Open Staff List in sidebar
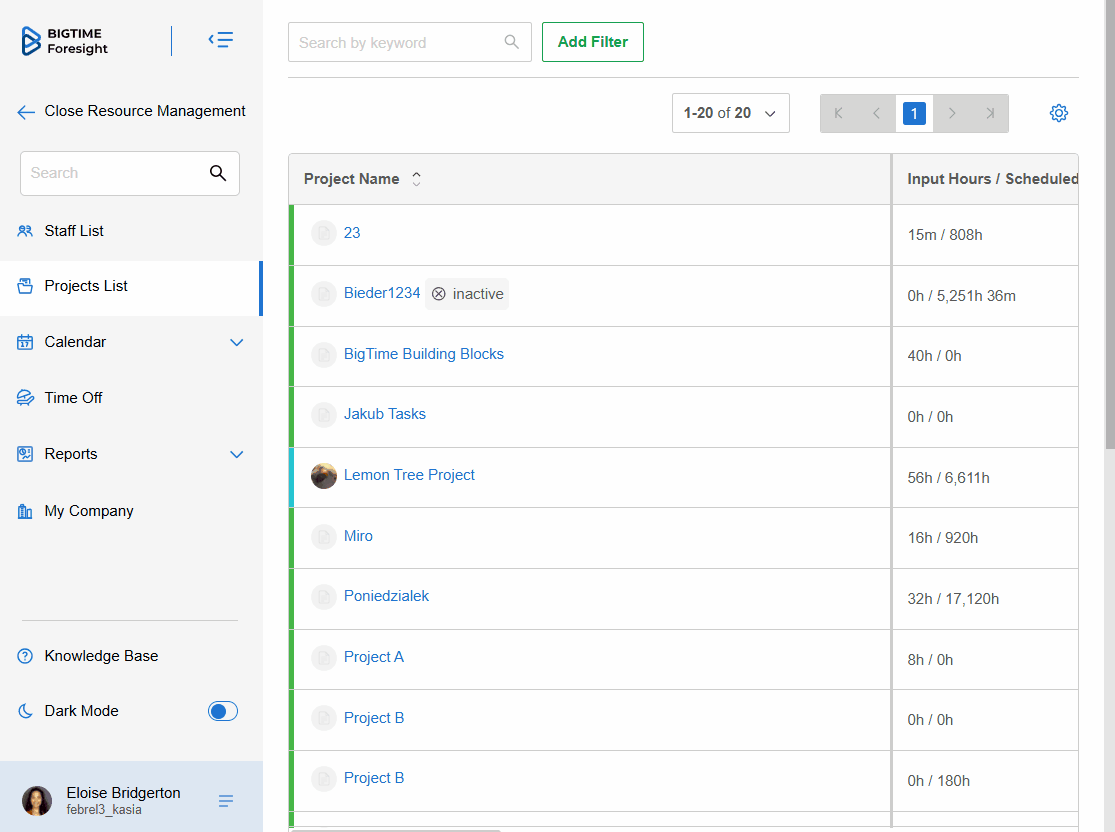The image size is (1115, 832). [x=74, y=231]
